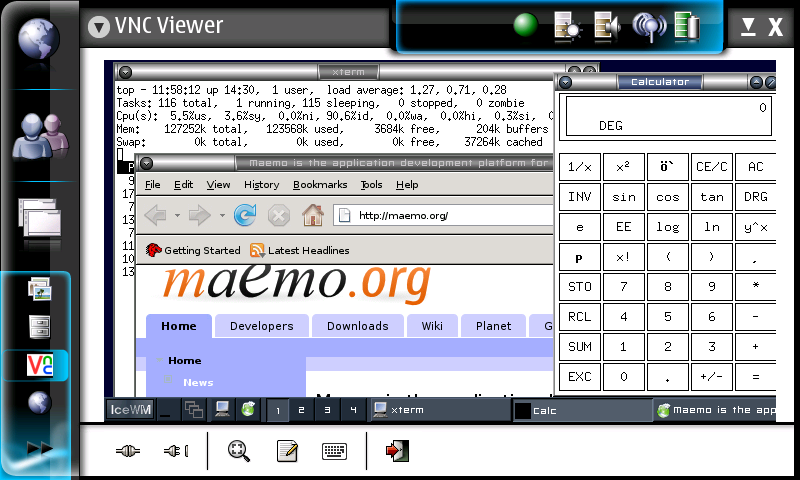Click the magnifier zoom-fit icon in toolbar
800x480 pixels.
point(239,452)
